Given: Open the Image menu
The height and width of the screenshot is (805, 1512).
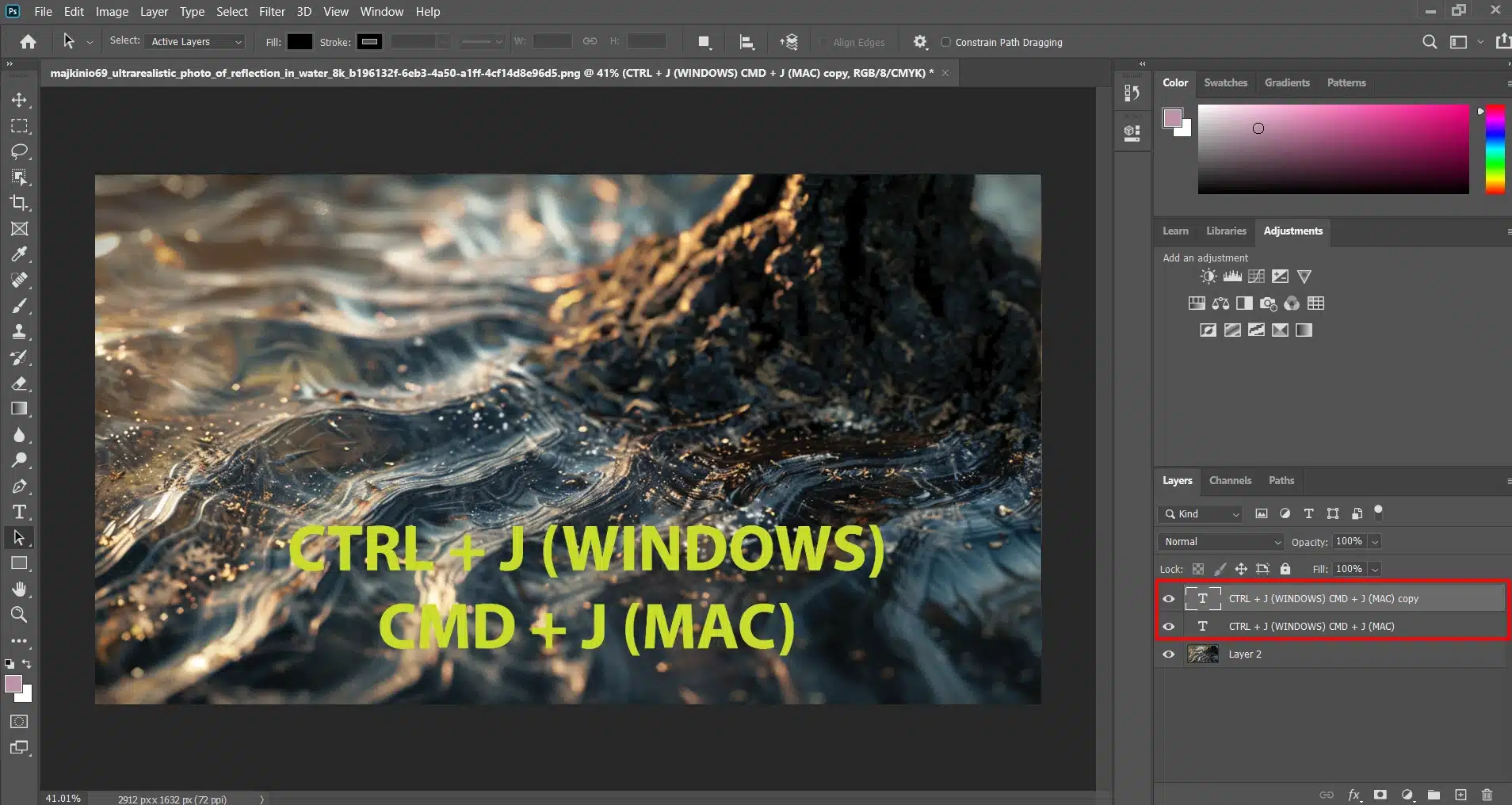Looking at the screenshot, I should point(112,11).
